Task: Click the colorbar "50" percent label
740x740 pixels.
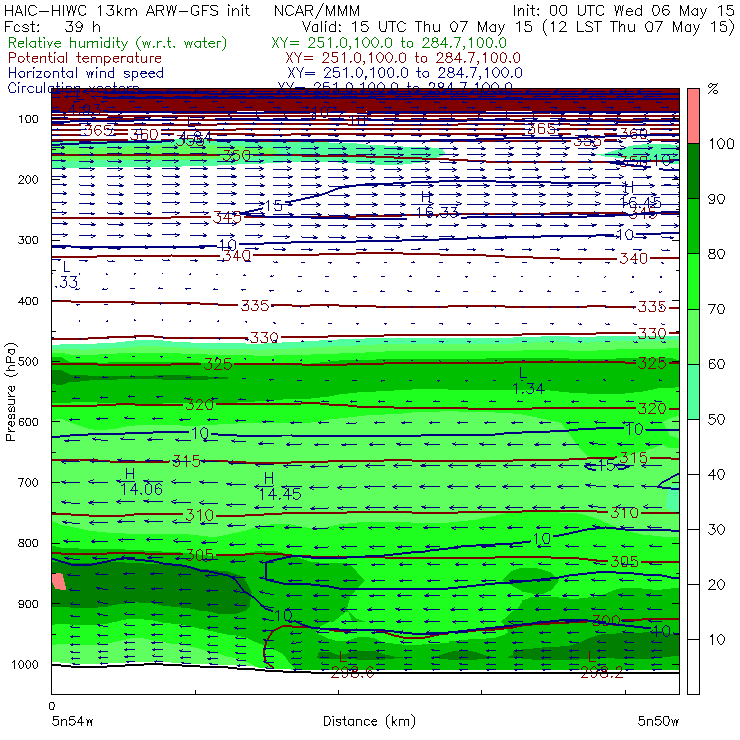Action: [x=716, y=420]
